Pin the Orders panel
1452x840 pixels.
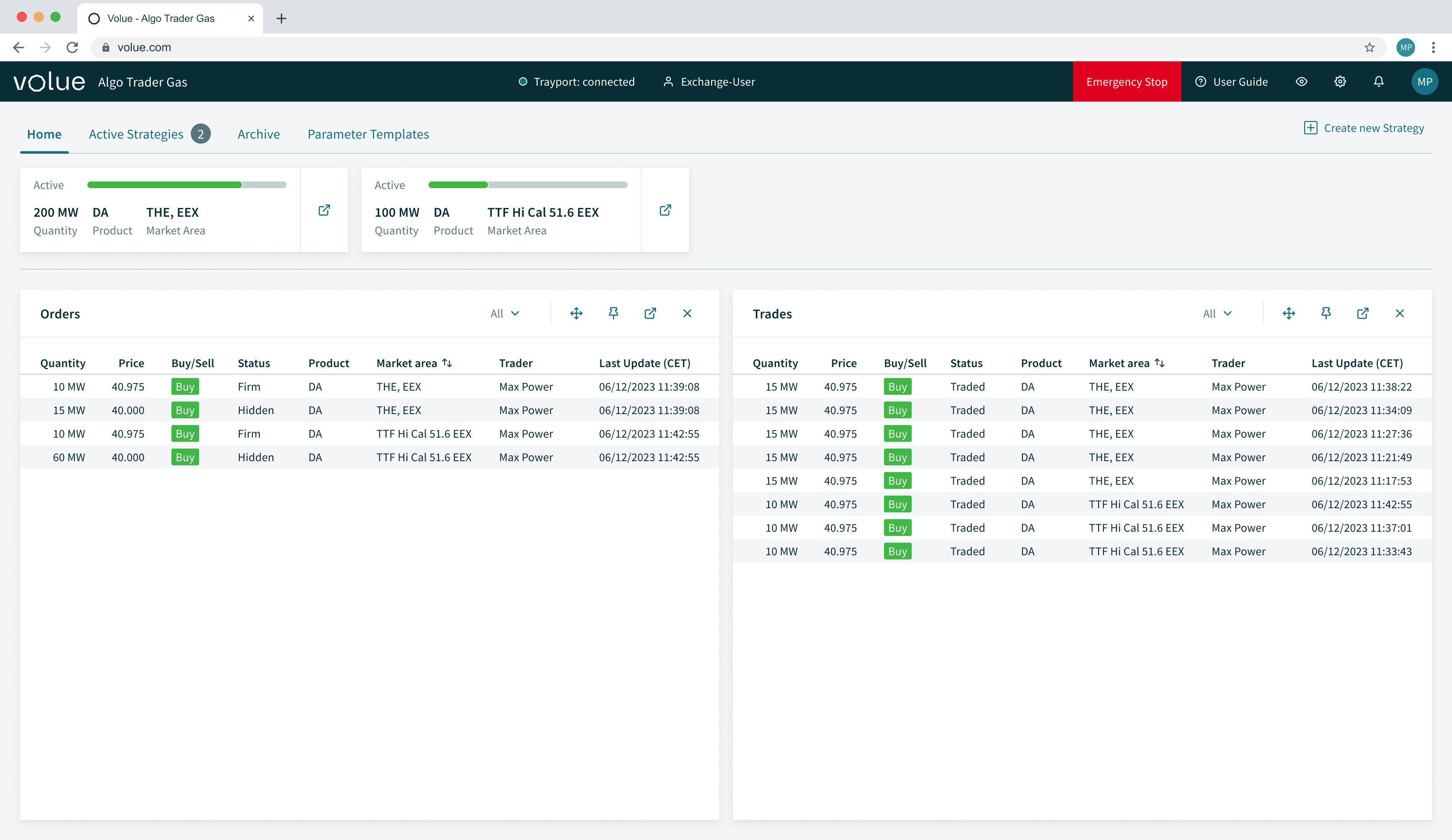(x=614, y=313)
